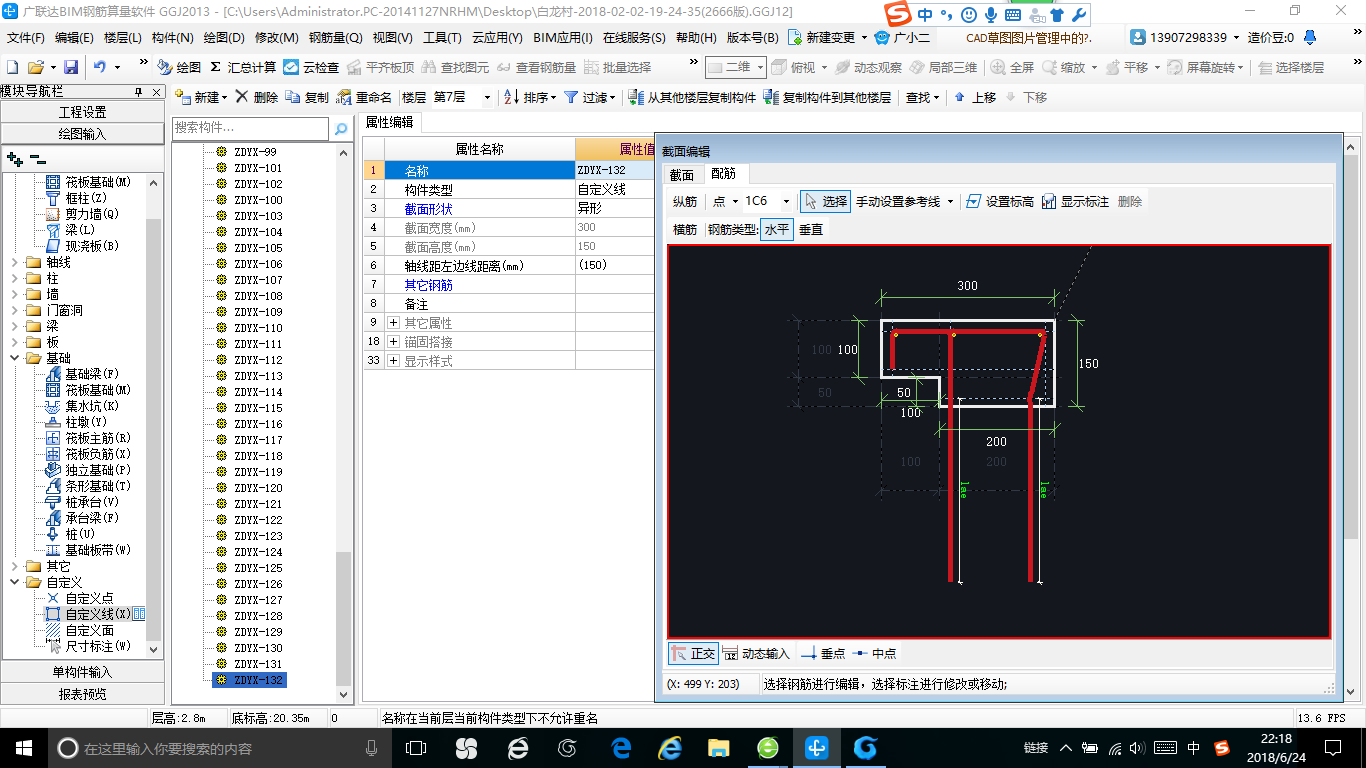Screen dimensions: 1366x768
Task: Click 复制构件到其他楼层
Action: tap(827, 97)
